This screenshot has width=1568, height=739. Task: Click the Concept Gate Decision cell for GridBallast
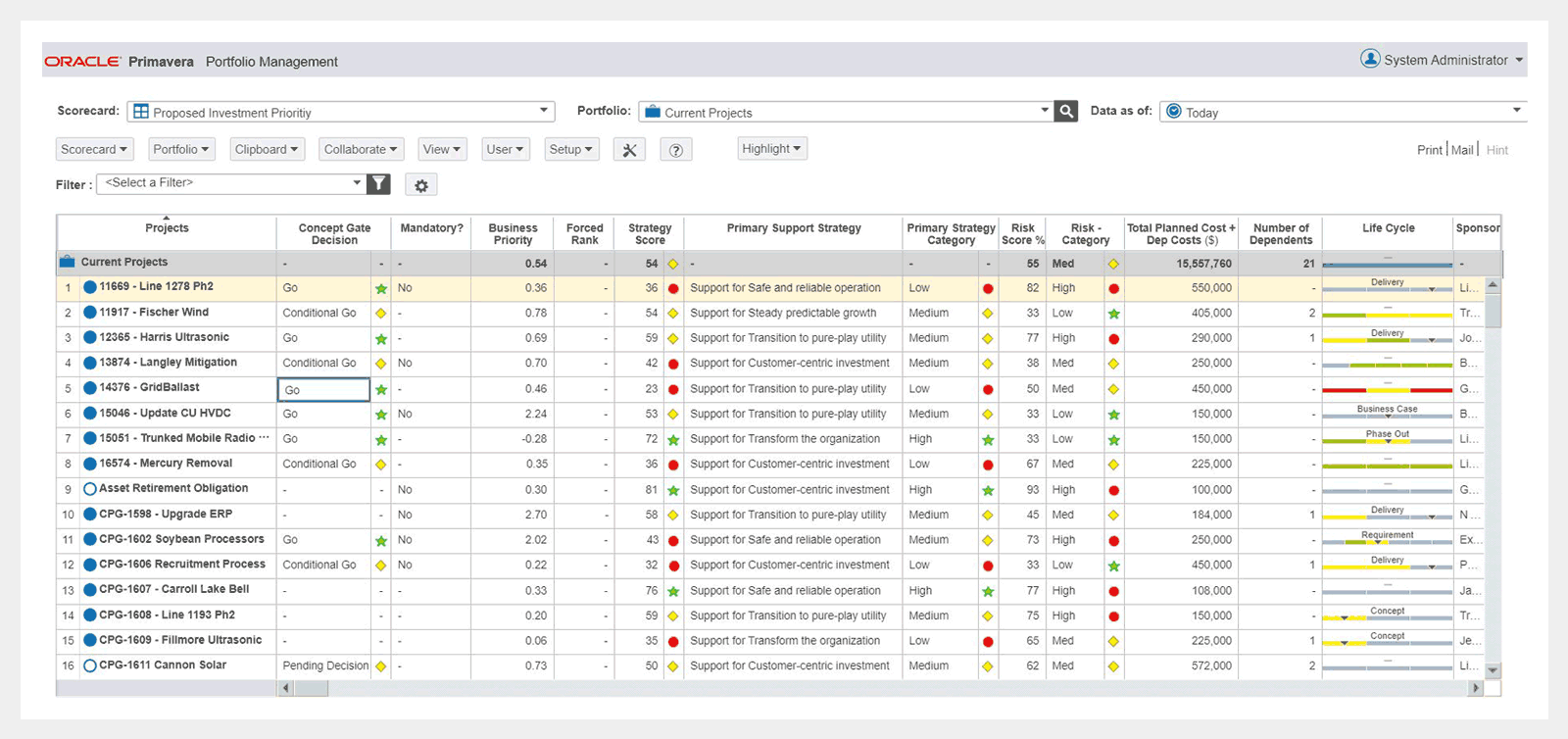click(323, 389)
